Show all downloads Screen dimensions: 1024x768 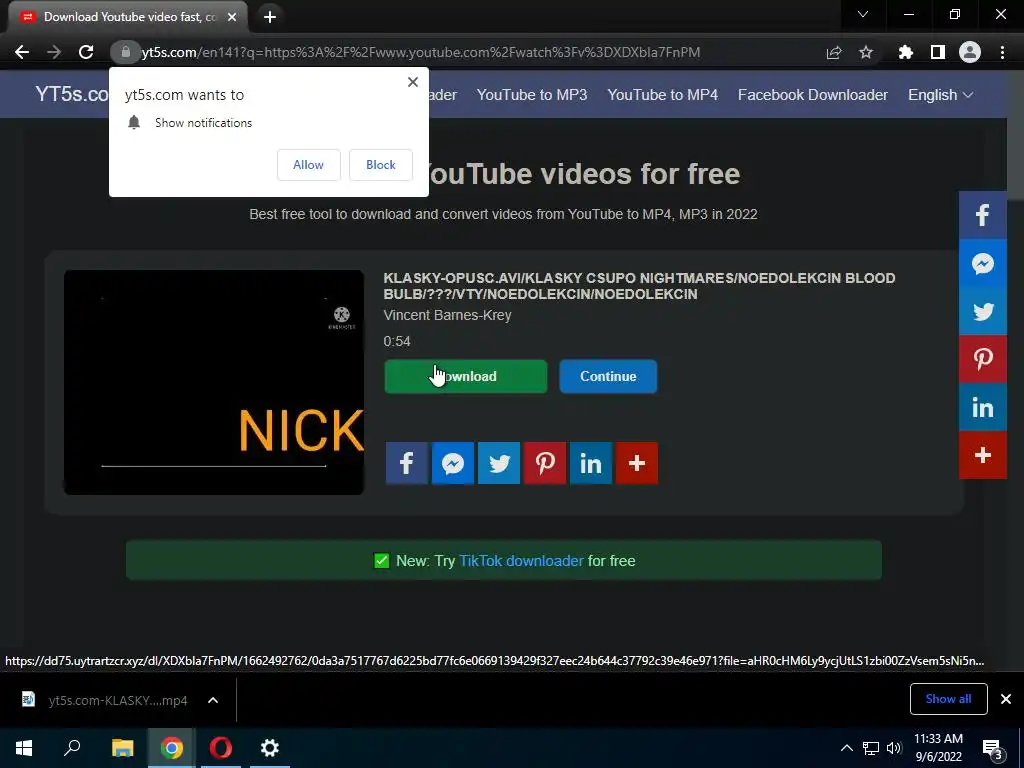click(948, 699)
